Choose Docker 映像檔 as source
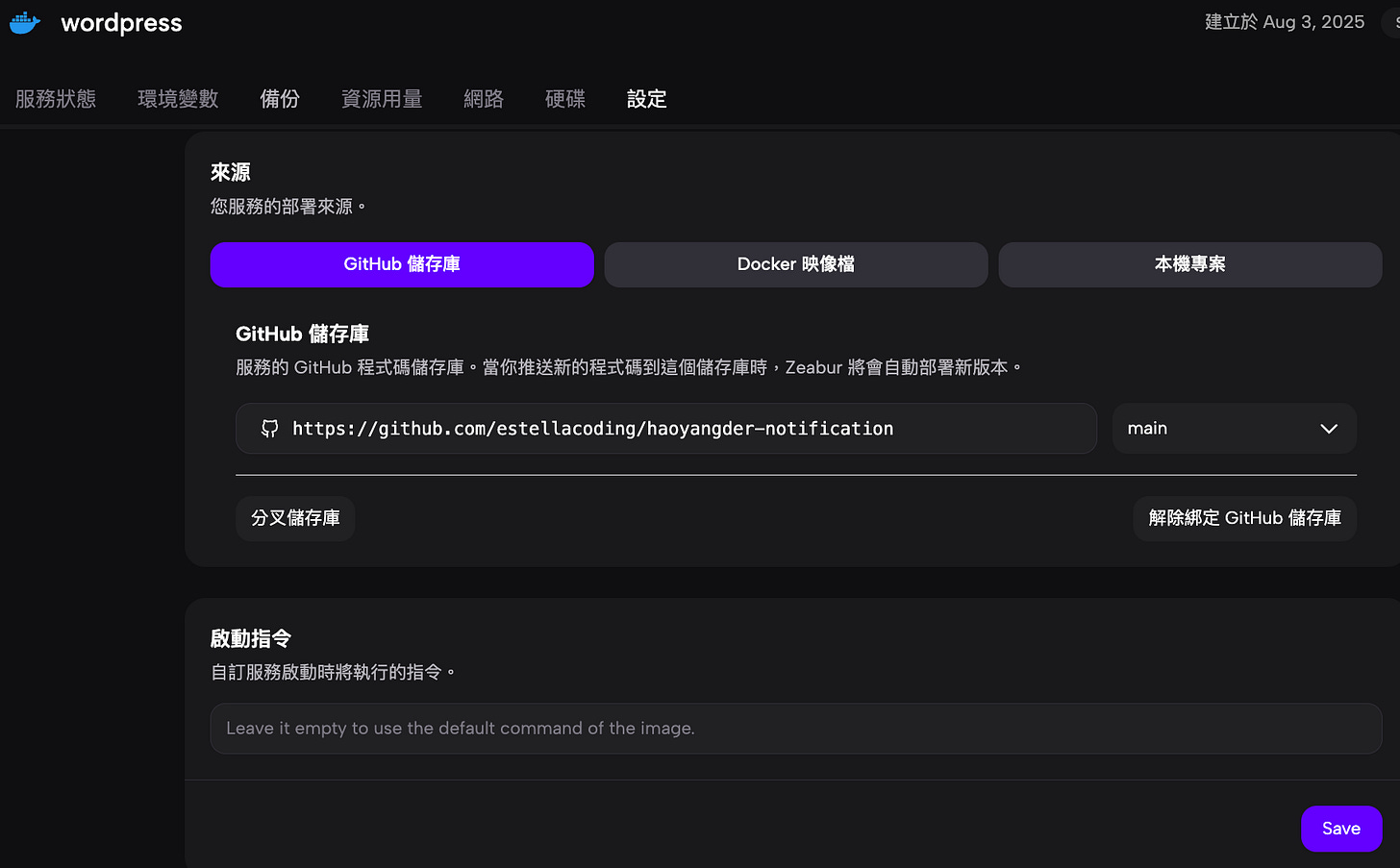The height and width of the screenshot is (868, 1400). [x=796, y=264]
